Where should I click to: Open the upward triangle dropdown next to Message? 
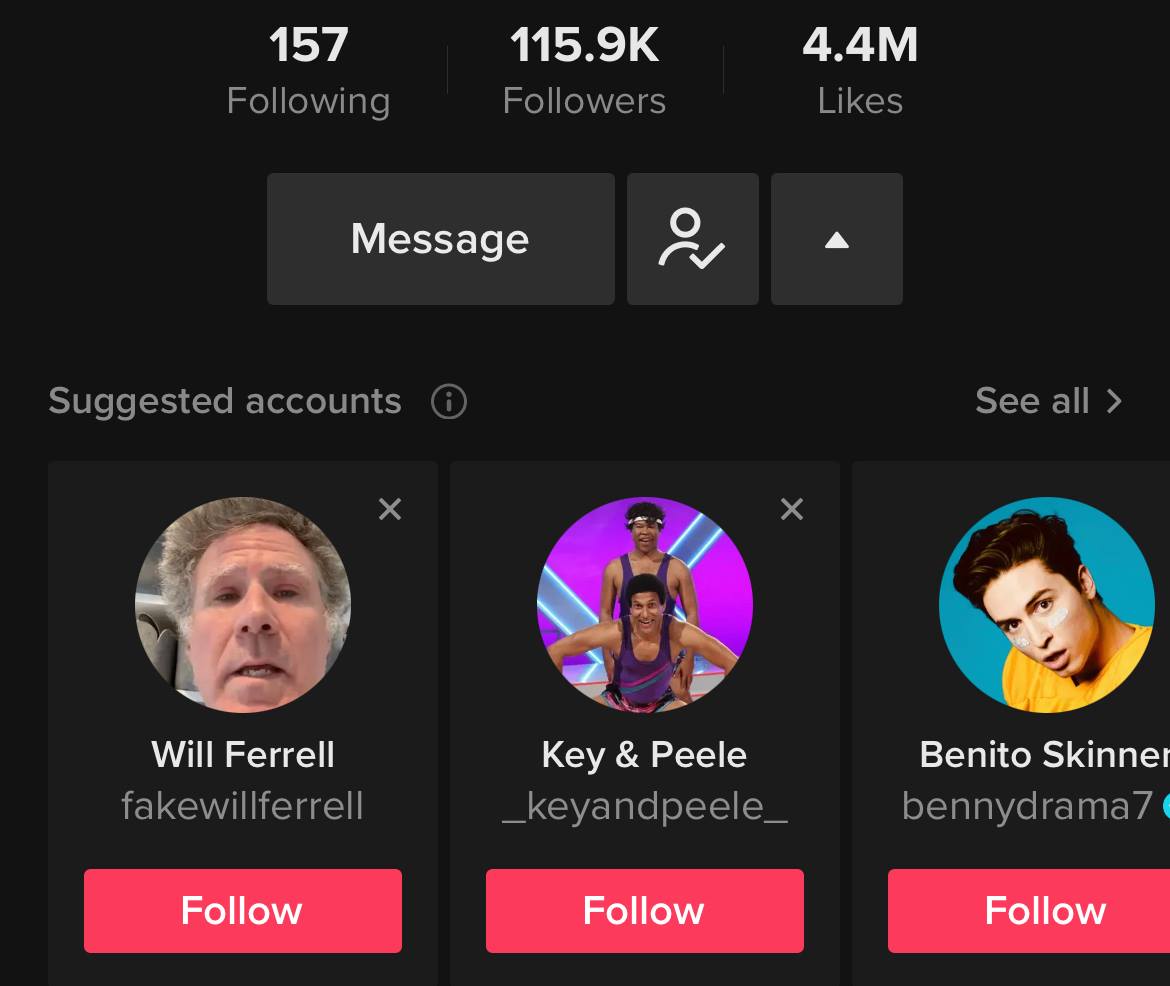coord(836,238)
